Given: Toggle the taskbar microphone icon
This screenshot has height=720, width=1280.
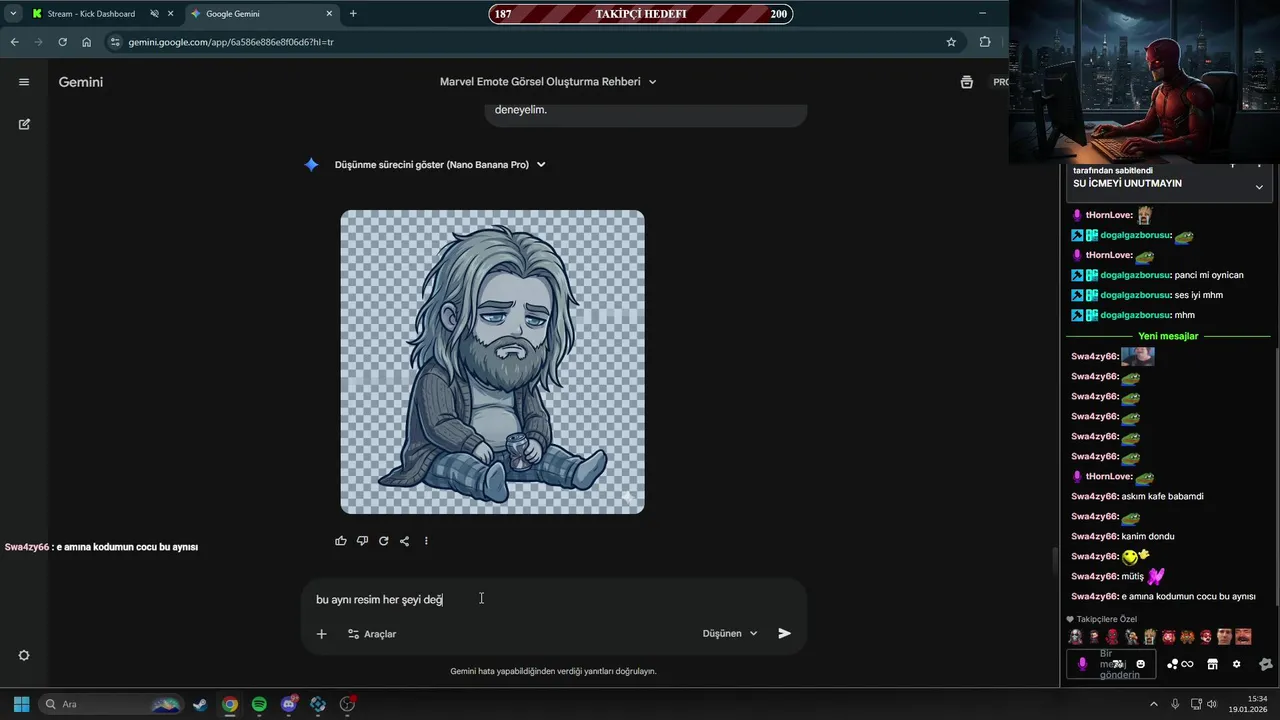Looking at the screenshot, I should [1175, 704].
